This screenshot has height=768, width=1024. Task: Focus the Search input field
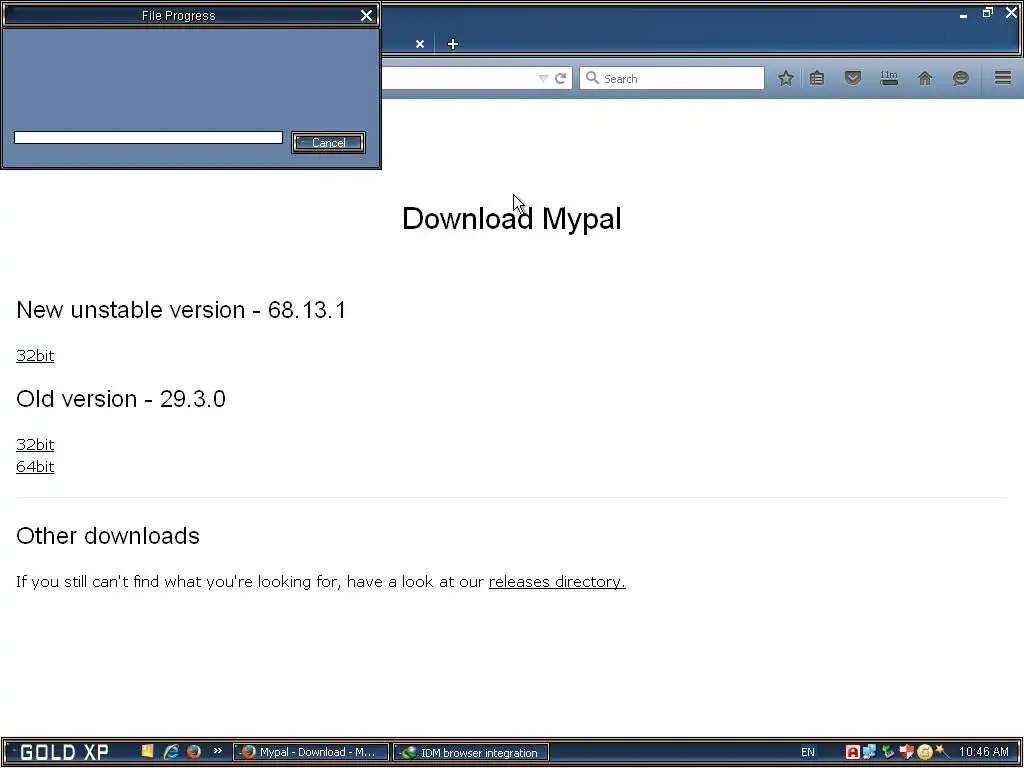click(x=672, y=78)
